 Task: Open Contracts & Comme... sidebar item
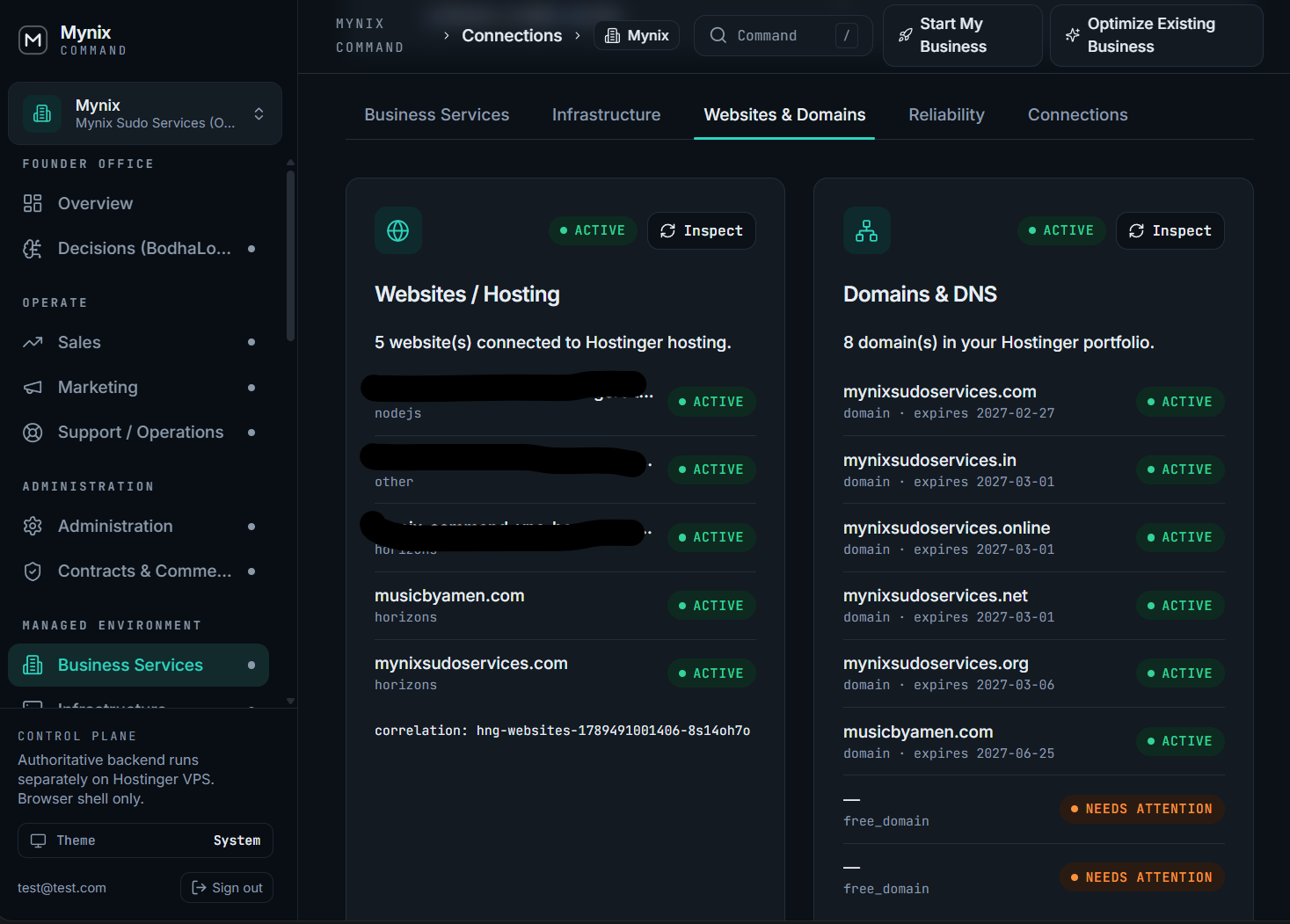139,571
